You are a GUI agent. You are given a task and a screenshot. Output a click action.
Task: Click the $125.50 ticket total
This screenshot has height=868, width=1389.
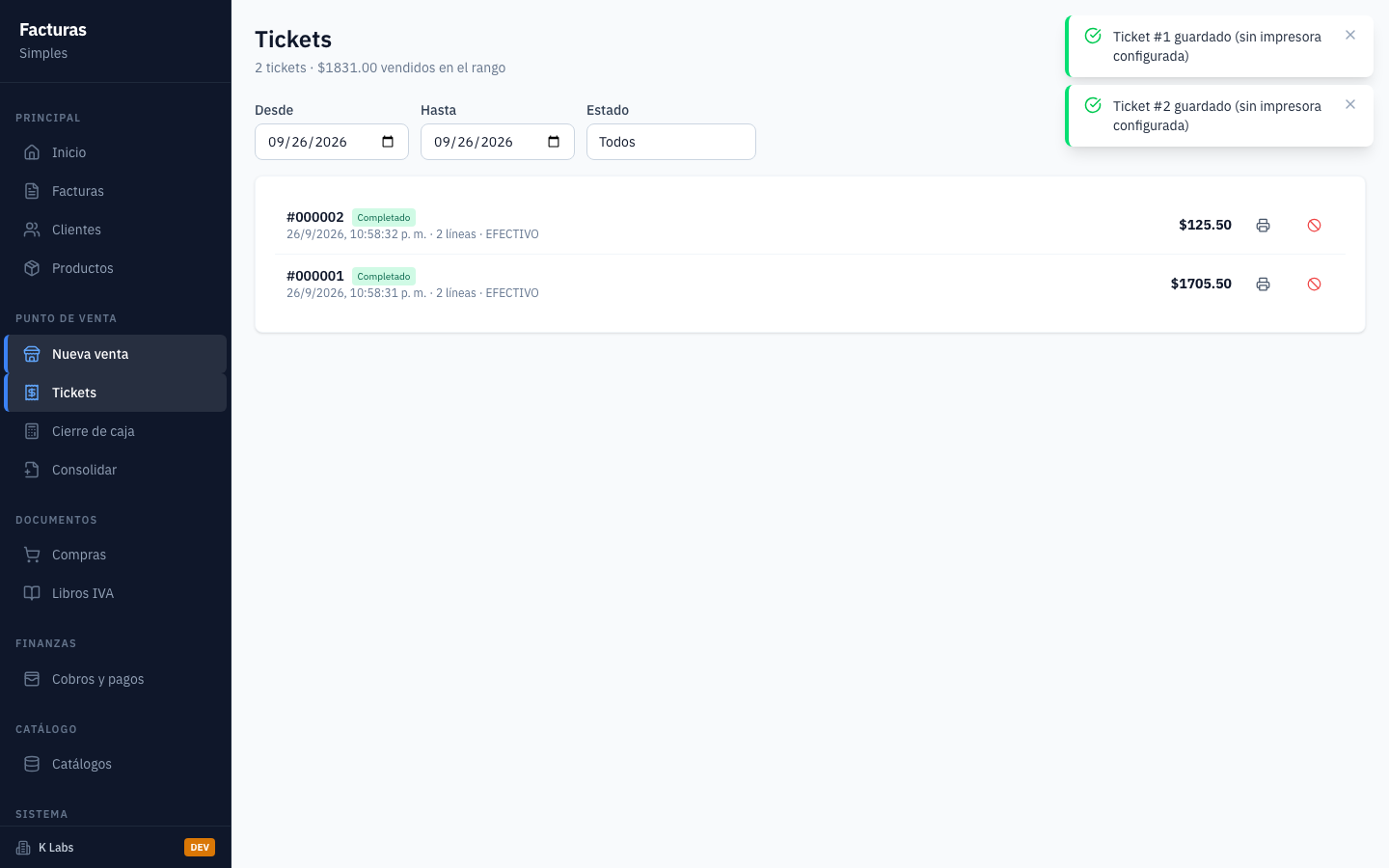pyautogui.click(x=1205, y=225)
